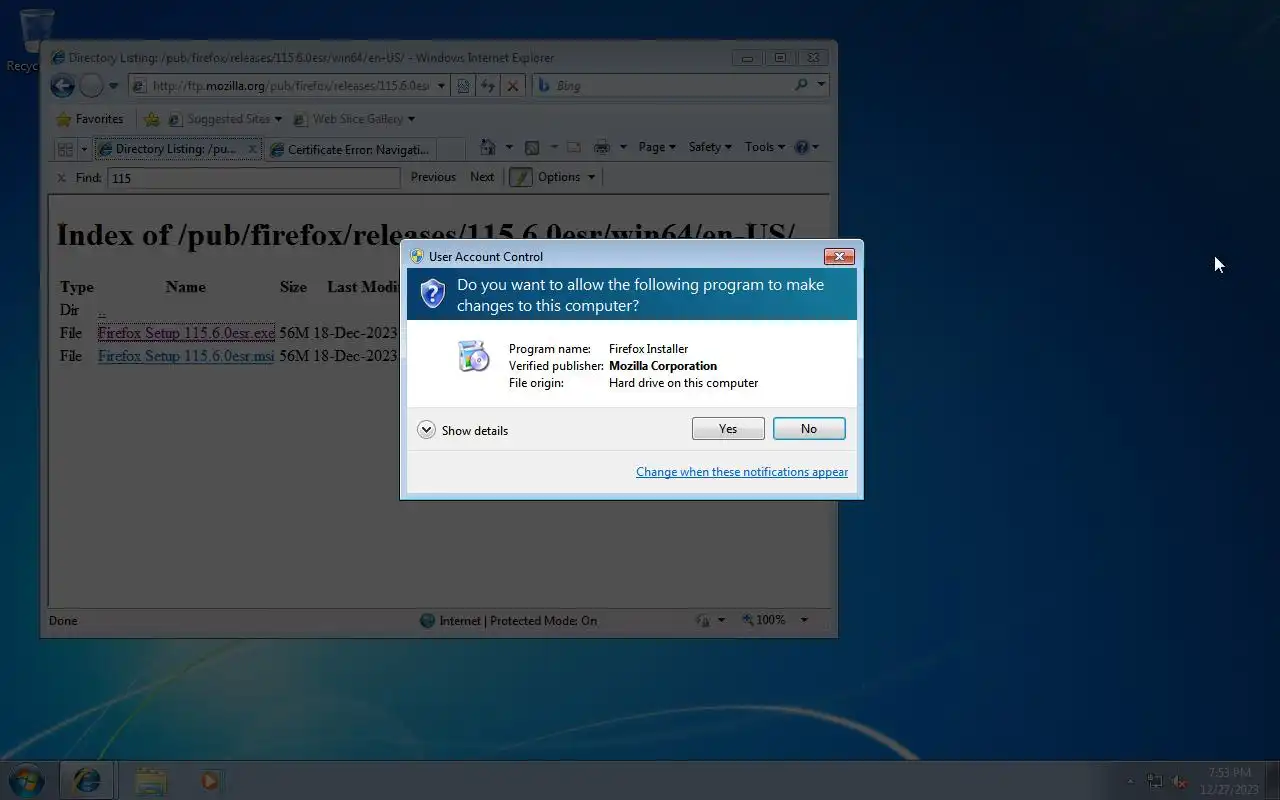Toggle the highlight all matches pen icon

(520, 177)
